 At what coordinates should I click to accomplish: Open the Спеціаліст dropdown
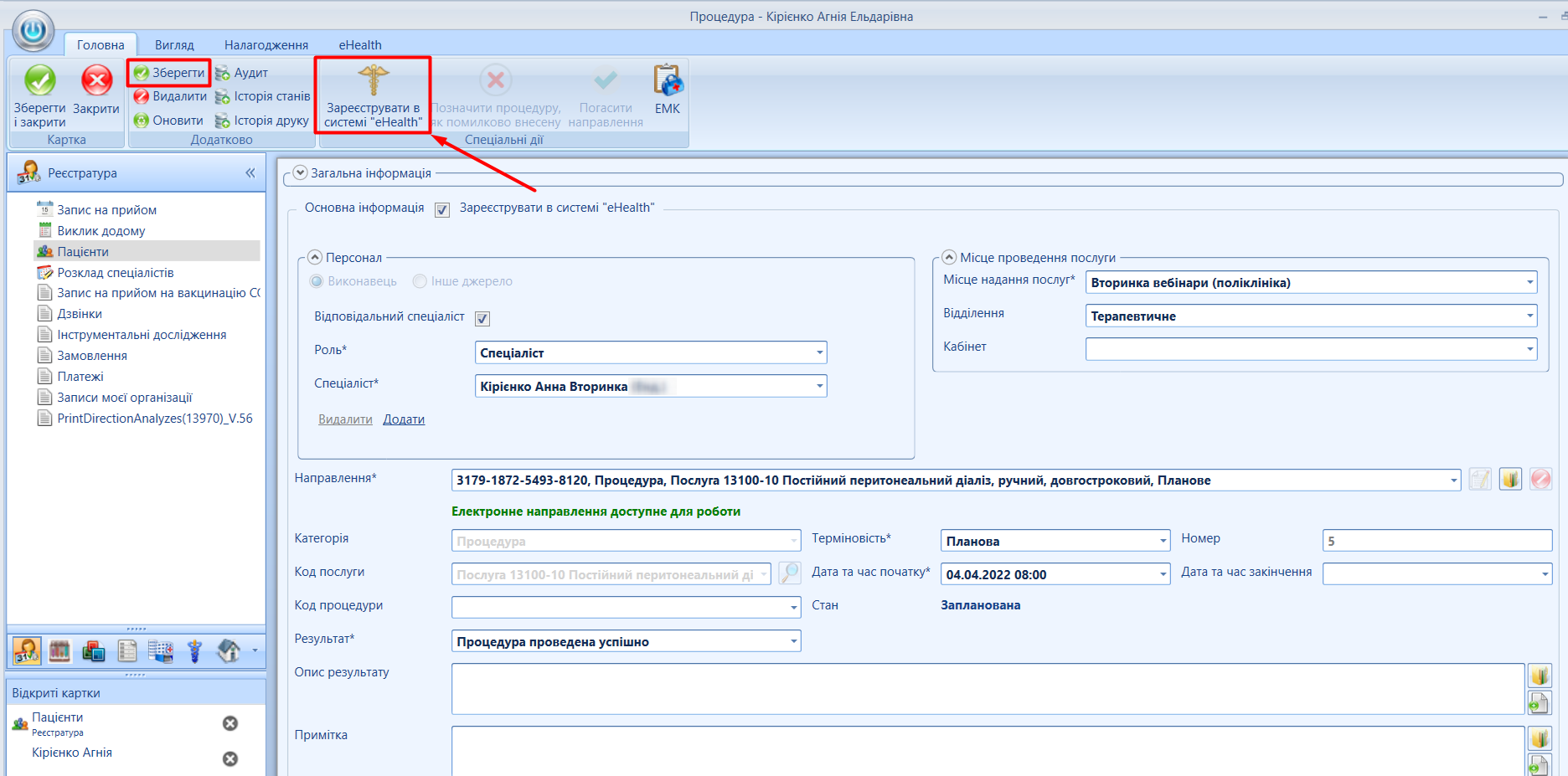tap(819, 386)
